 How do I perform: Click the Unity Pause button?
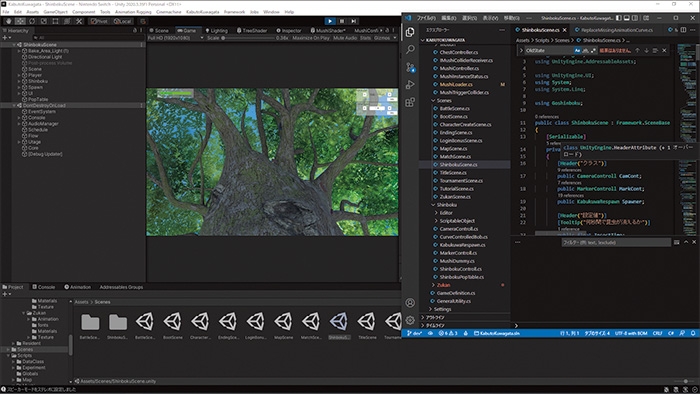(342, 21)
